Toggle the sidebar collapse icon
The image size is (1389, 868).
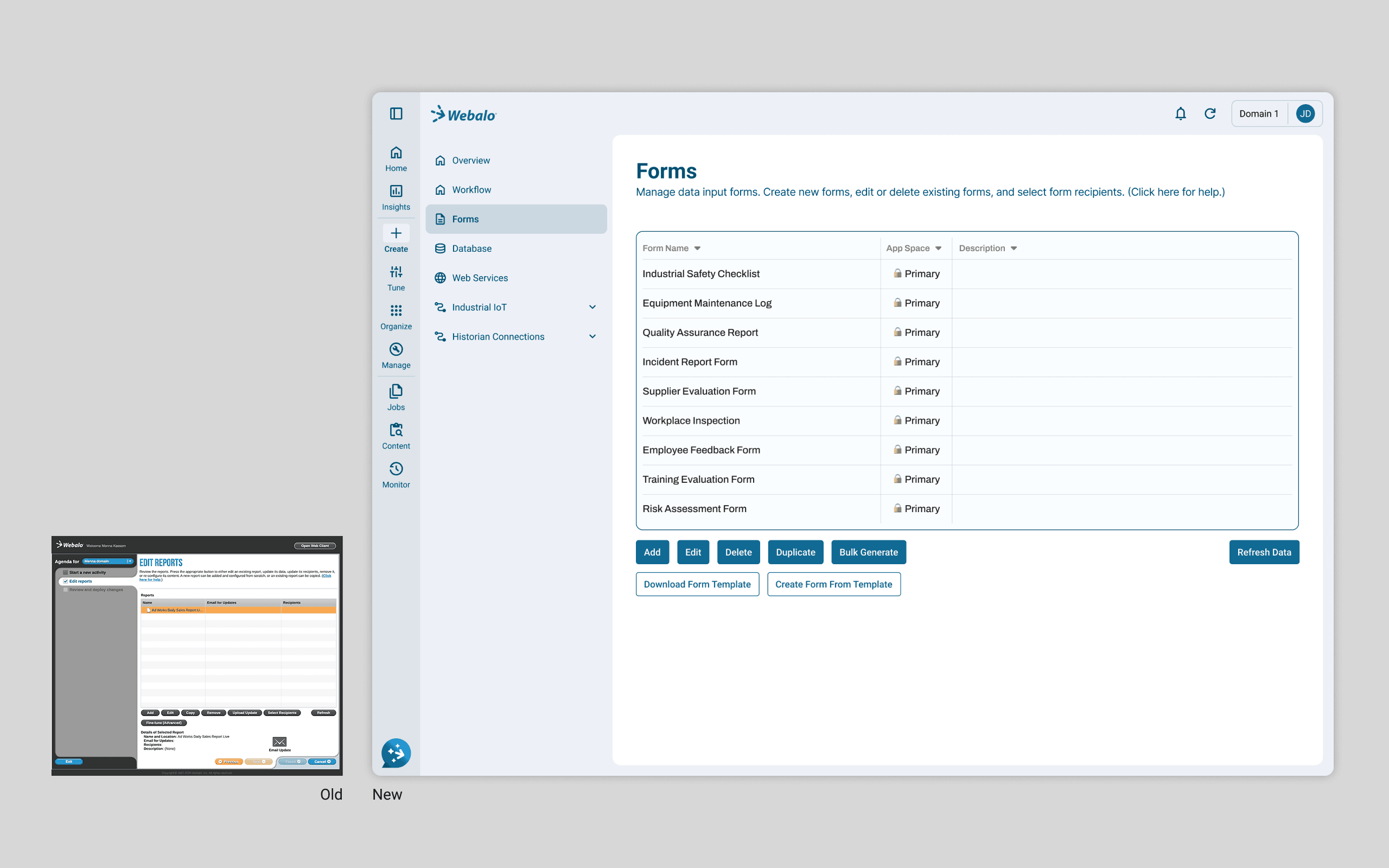point(396,114)
